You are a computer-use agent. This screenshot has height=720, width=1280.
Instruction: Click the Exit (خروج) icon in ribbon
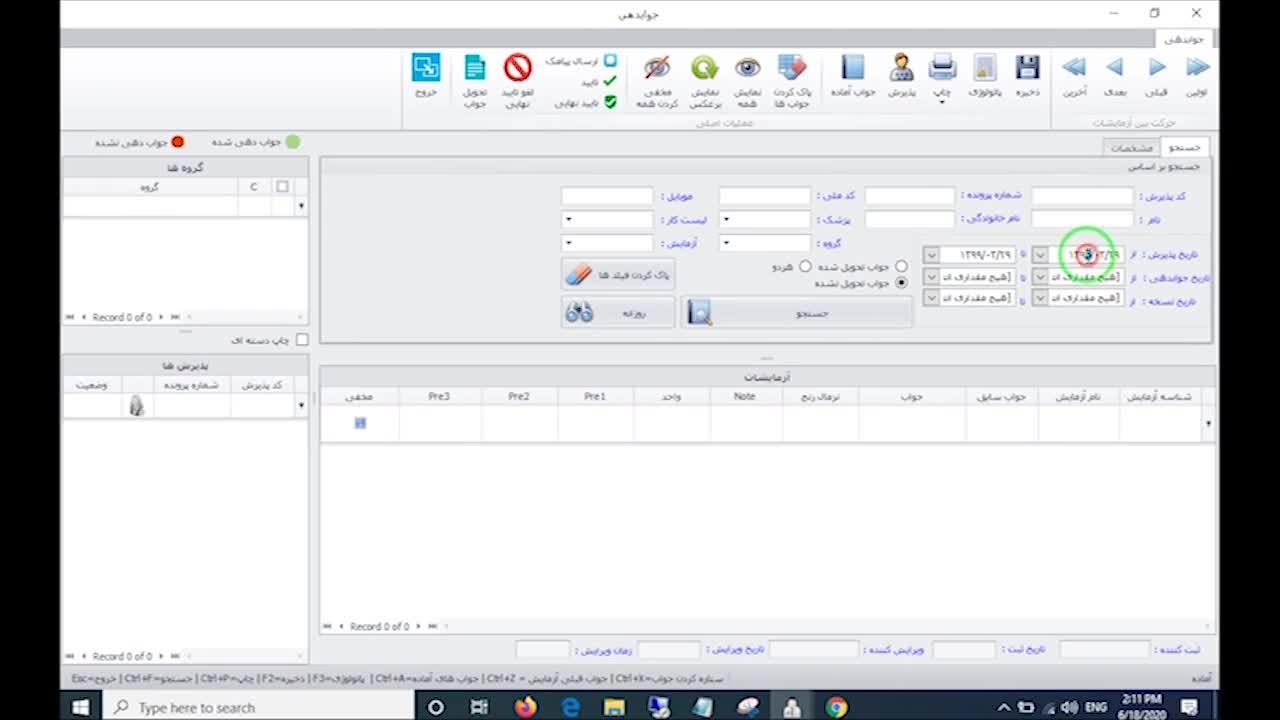[x=426, y=69]
